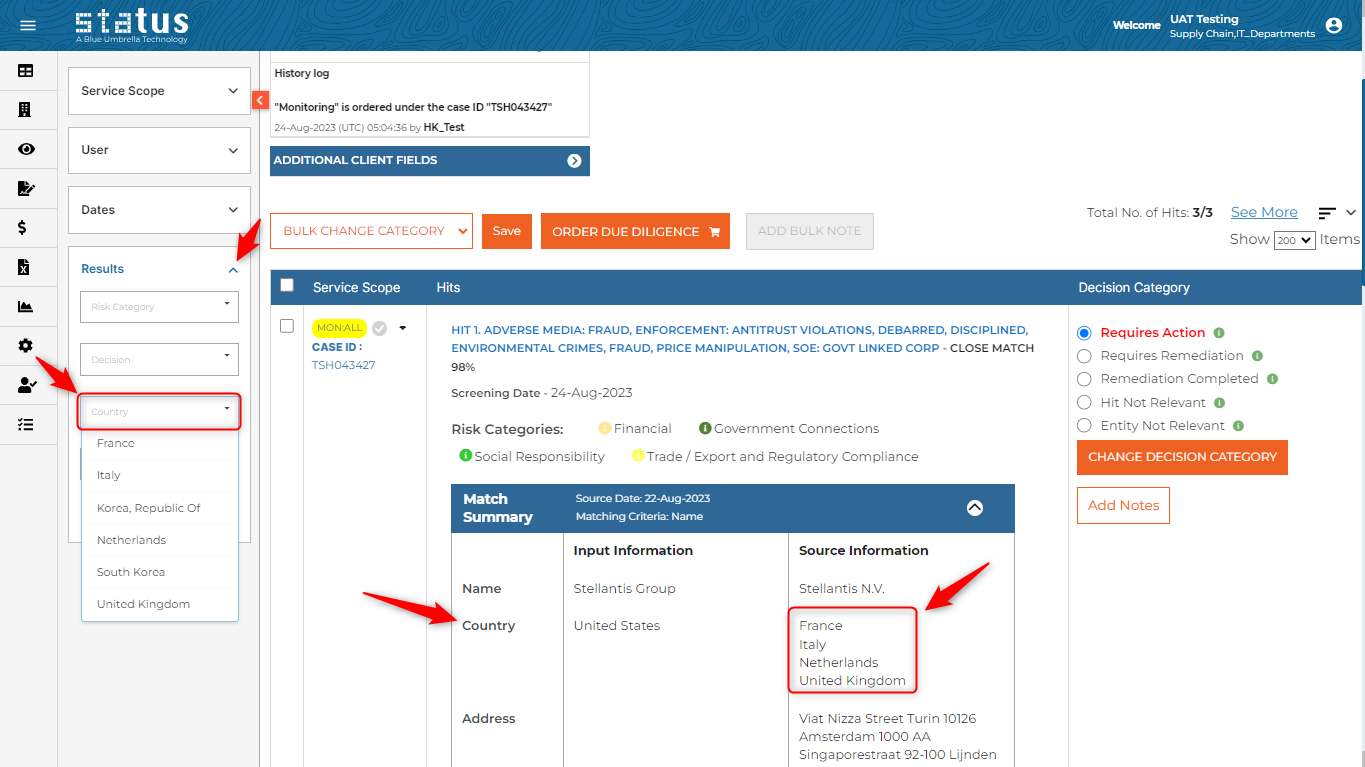The image size is (1365, 767).
Task: Open the hamburger menu in header
Action: (27, 25)
